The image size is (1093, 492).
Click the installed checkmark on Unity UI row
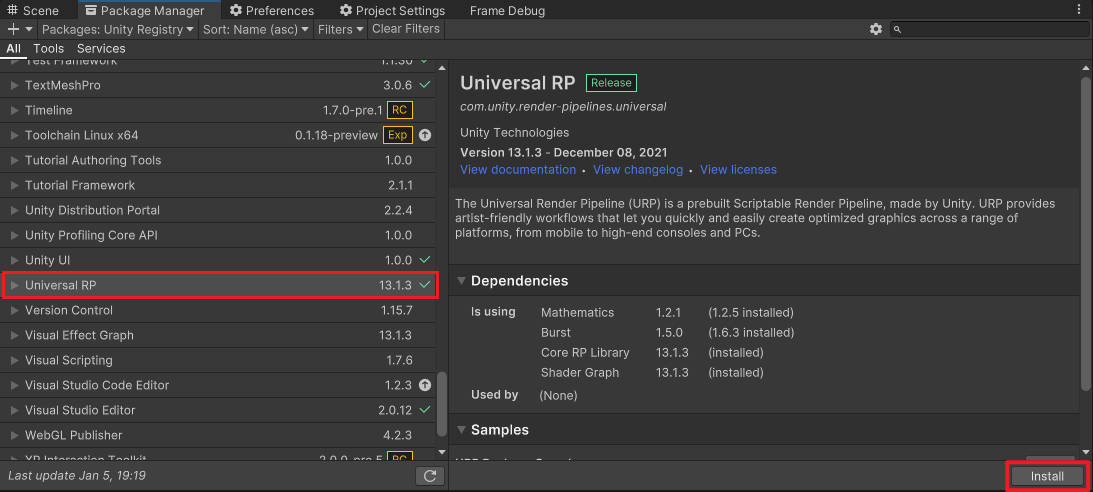(x=425, y=260)
